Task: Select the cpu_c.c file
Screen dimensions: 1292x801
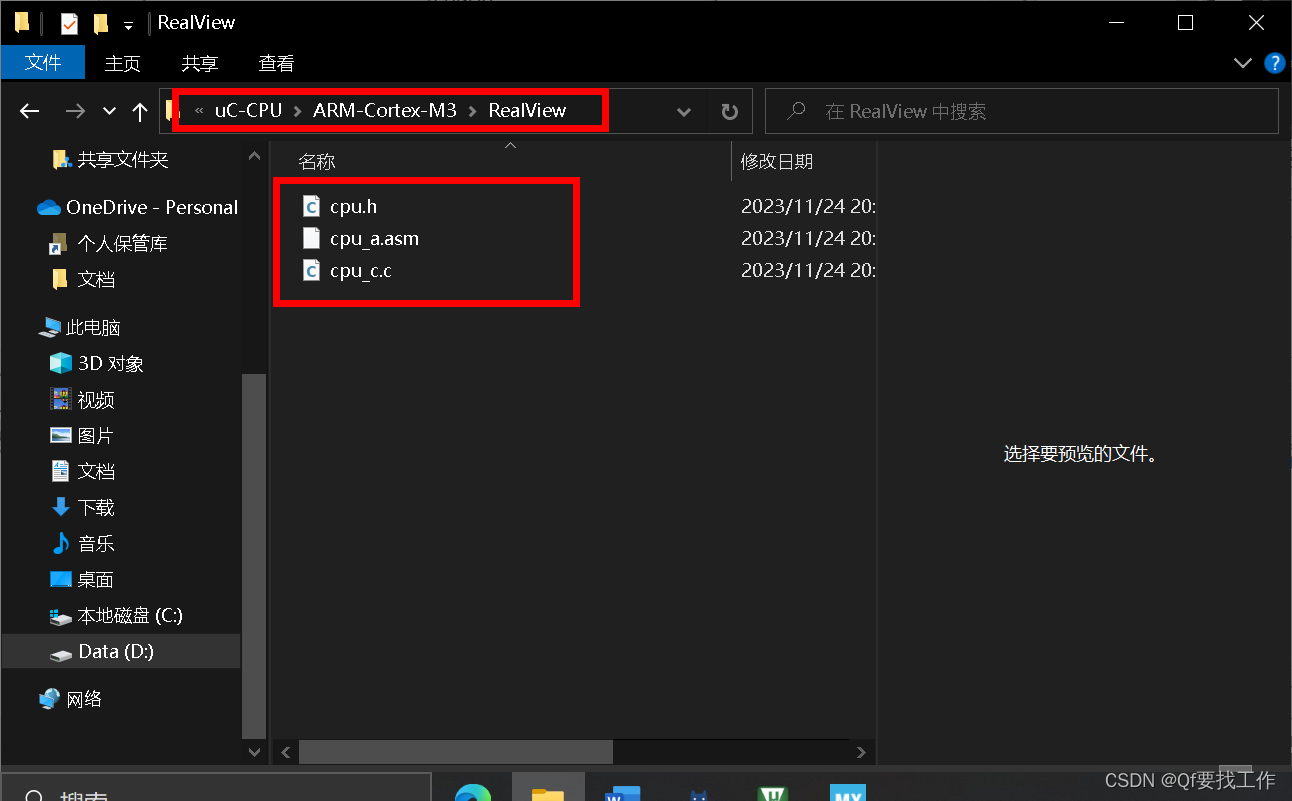Action: (x=361, y=271)
